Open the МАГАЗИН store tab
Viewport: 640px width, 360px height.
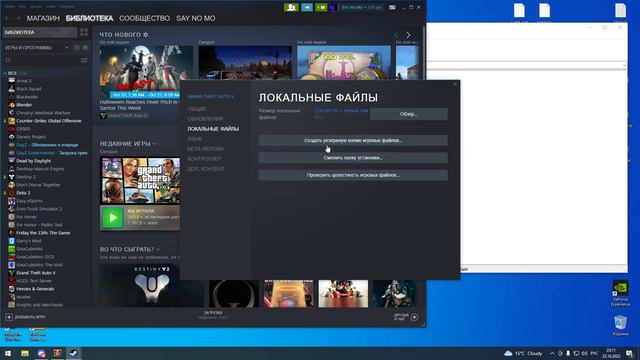click(x=43, y=18)
